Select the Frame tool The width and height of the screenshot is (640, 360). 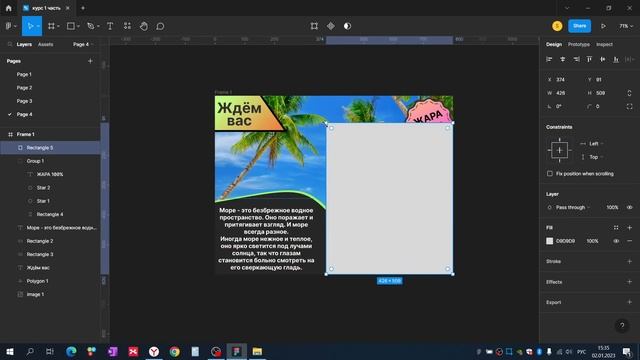pyautogui.click(x=51, y=26)
